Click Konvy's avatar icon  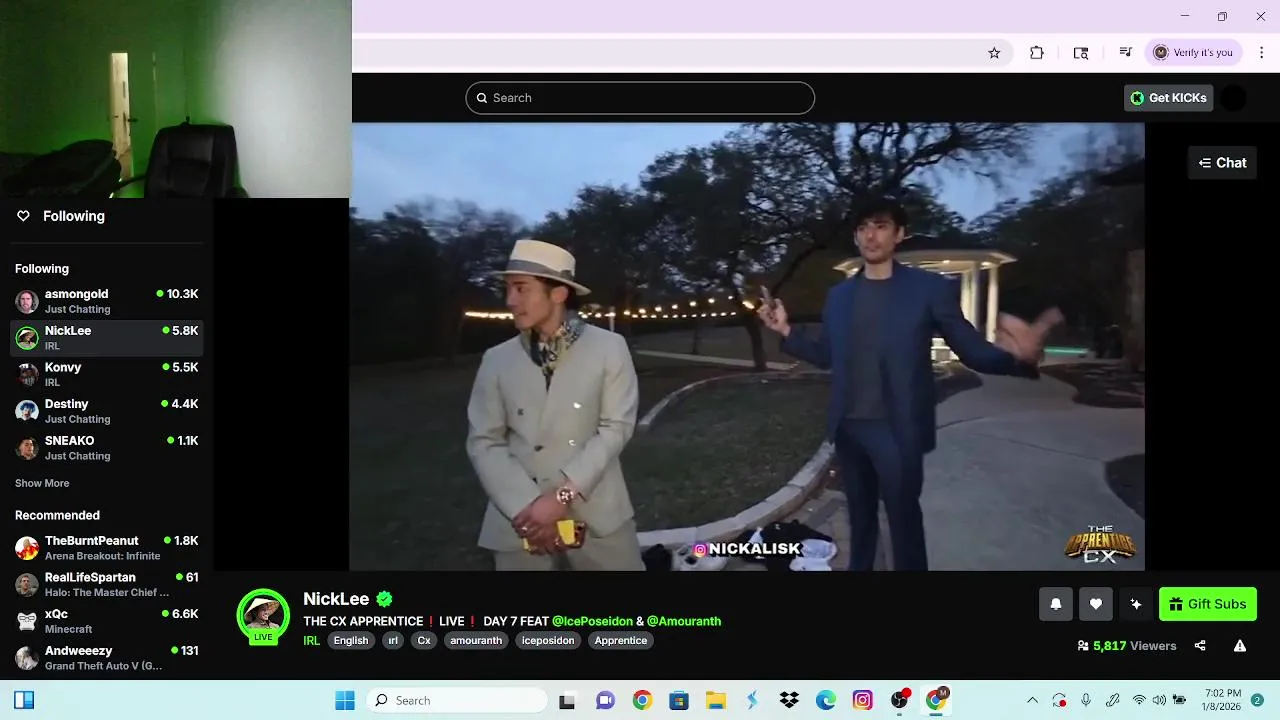point(27,374)
